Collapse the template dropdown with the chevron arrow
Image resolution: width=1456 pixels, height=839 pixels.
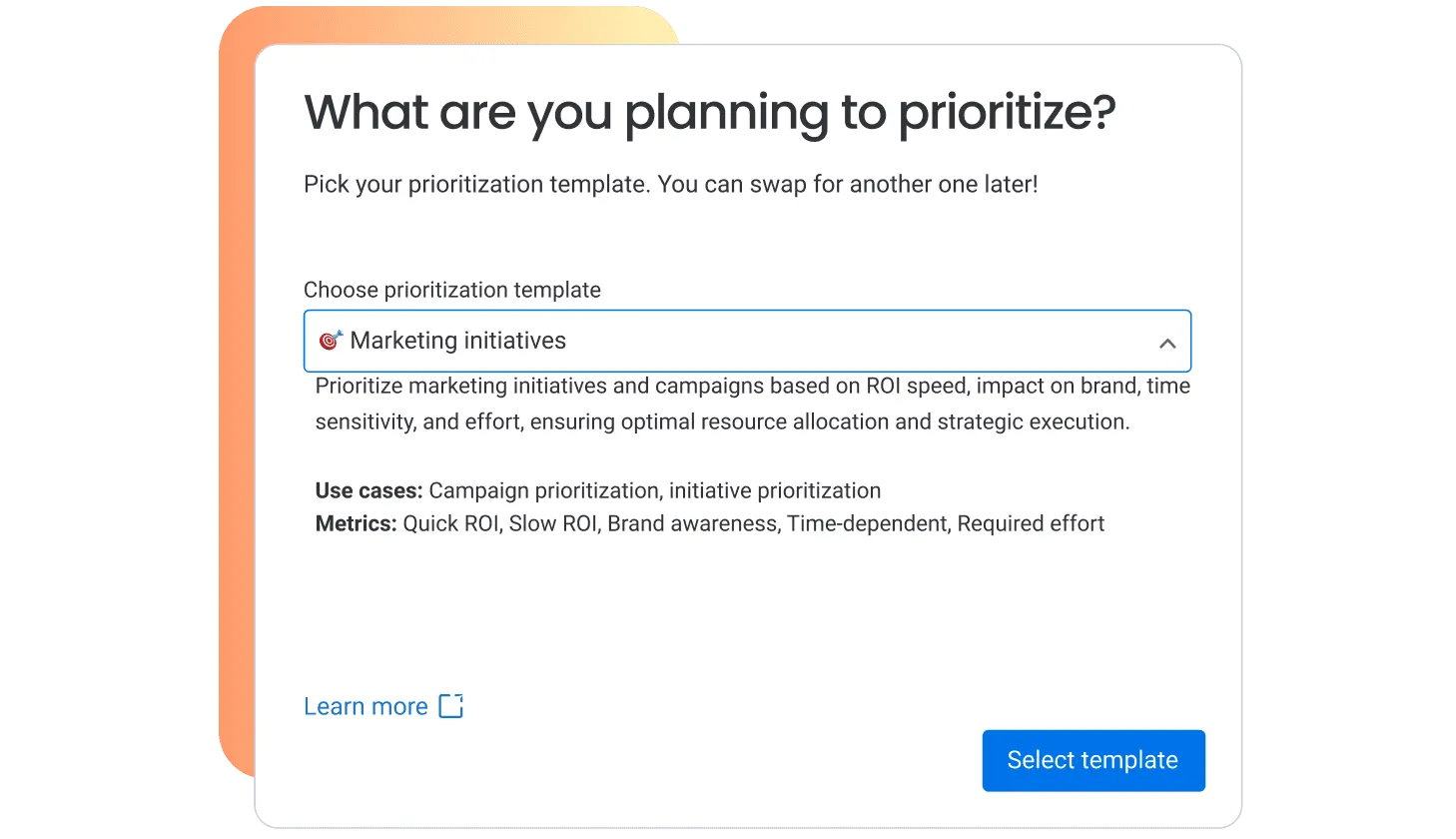tap(1166, 343)
